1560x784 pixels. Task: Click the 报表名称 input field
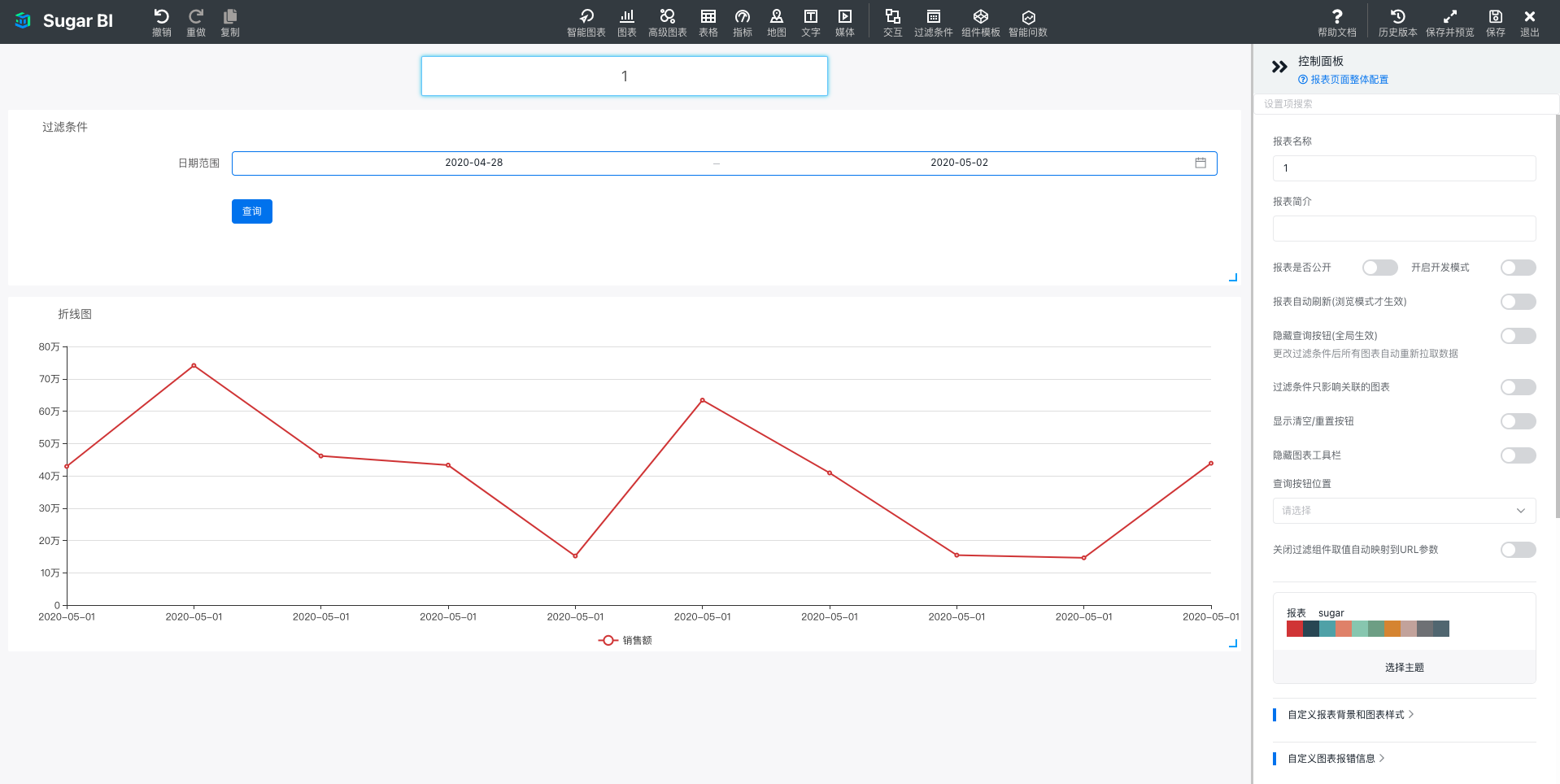pos(1405,168)
